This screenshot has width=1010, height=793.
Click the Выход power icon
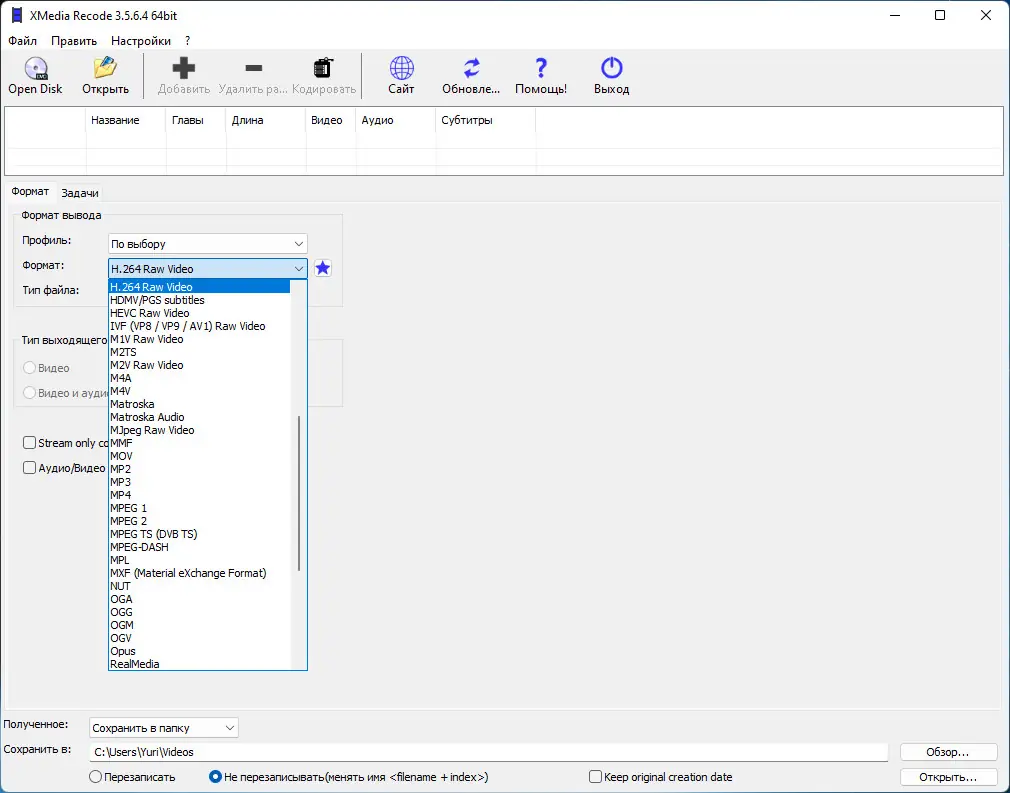pyautogui.click(x=611, y=69)
